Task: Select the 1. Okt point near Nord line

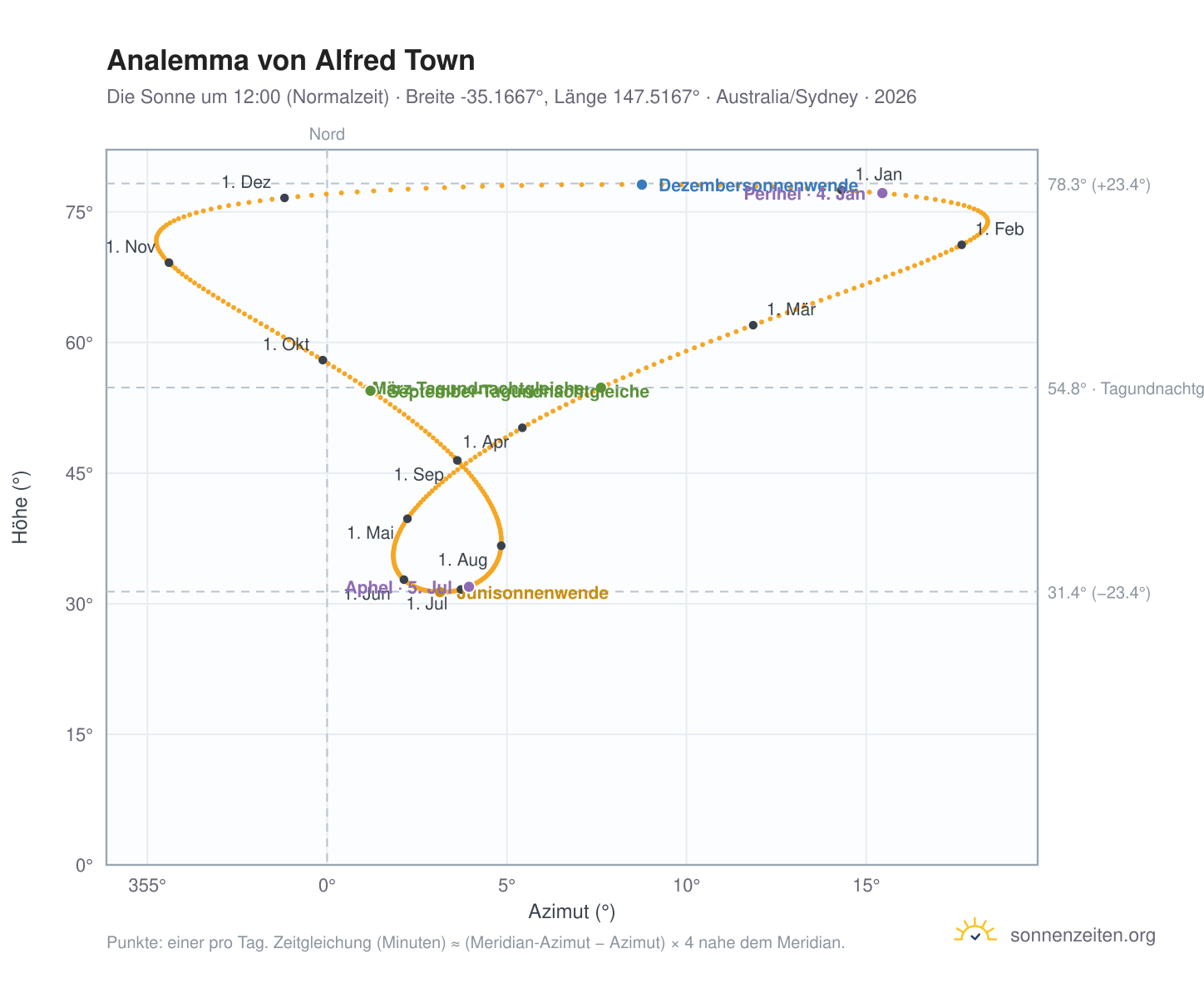Action: tap(323, 360)
